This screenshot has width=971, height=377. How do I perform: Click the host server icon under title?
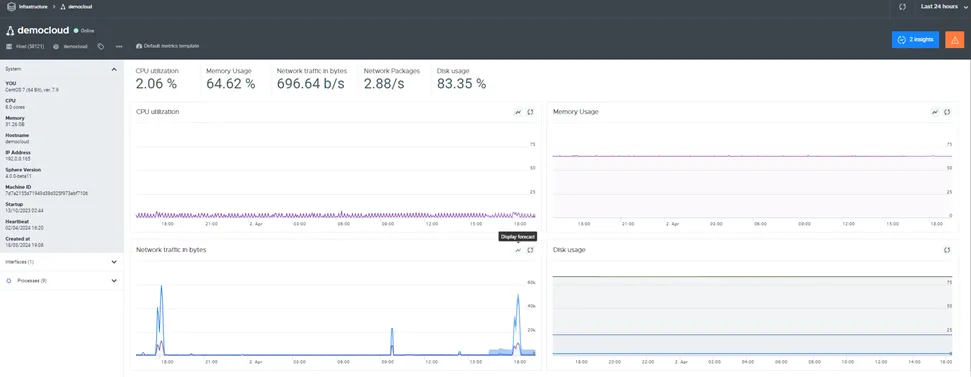(9, 46)
